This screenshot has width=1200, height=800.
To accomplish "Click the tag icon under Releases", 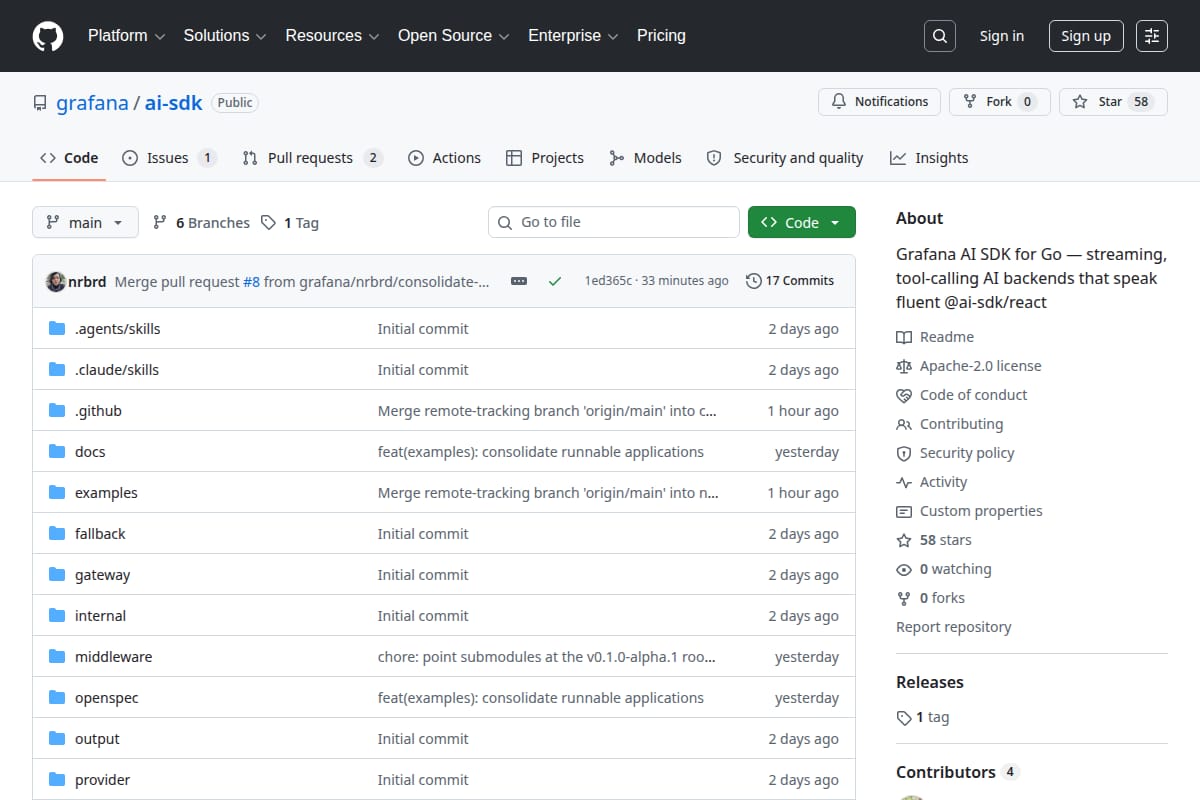I will pos(904,717).
